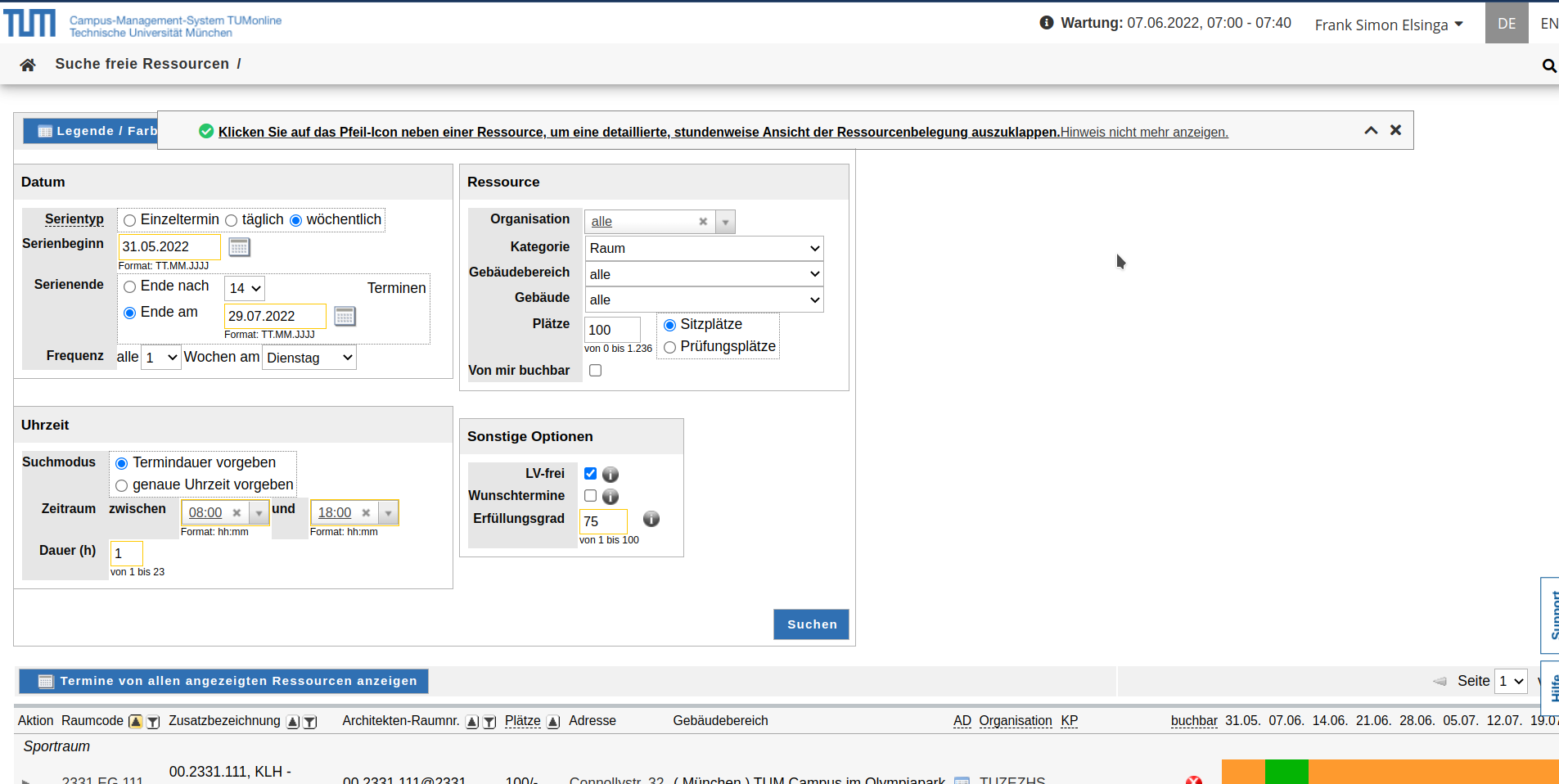The width and height of the screenshot is (1559, 784).
Task: Click the Plätze input field showing 100
Action: 612,330
